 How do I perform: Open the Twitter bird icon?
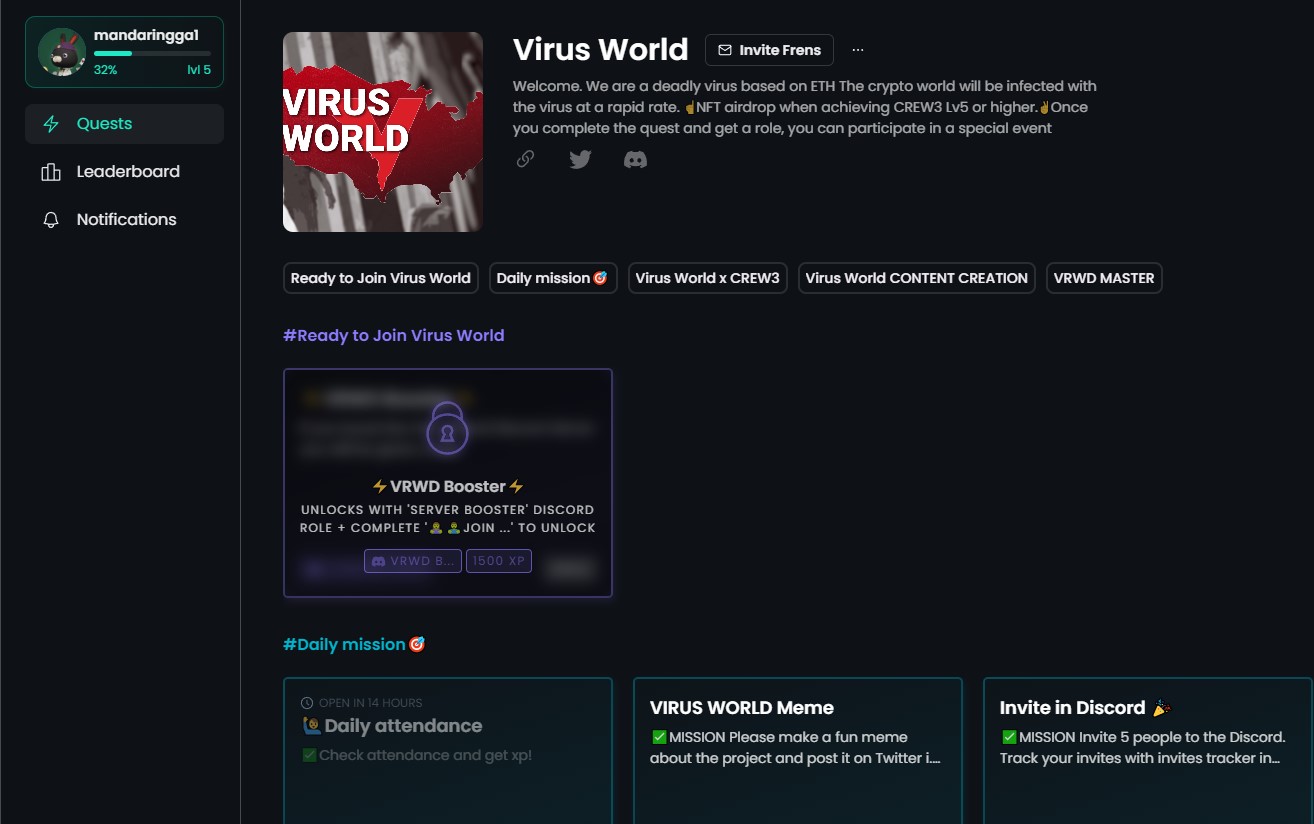click(580, 159)
